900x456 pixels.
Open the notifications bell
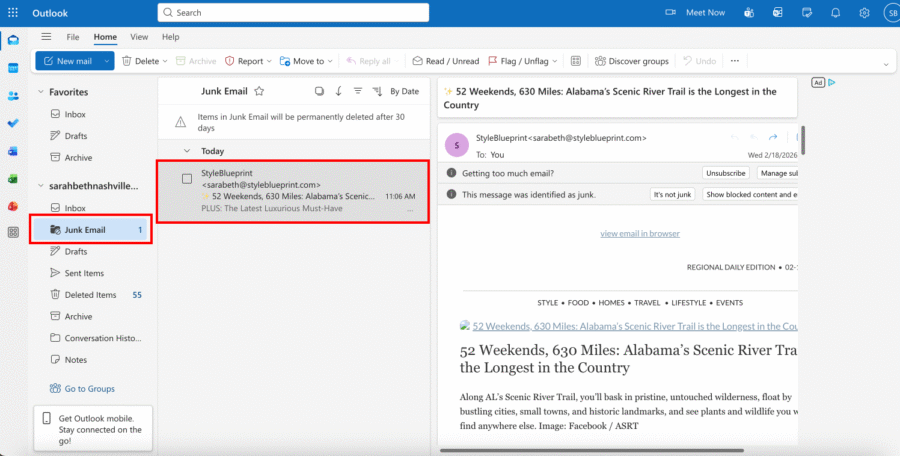(x=836, y=13)
